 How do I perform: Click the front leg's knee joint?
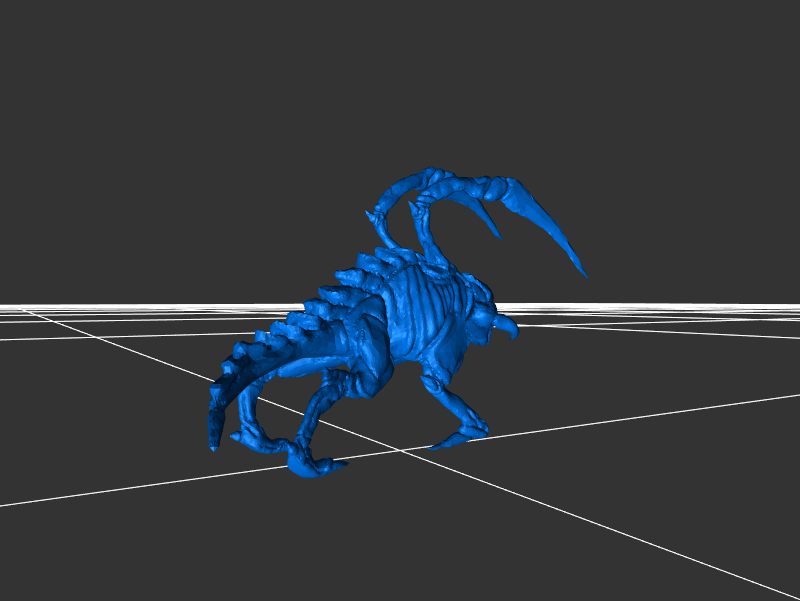[435, 383]
